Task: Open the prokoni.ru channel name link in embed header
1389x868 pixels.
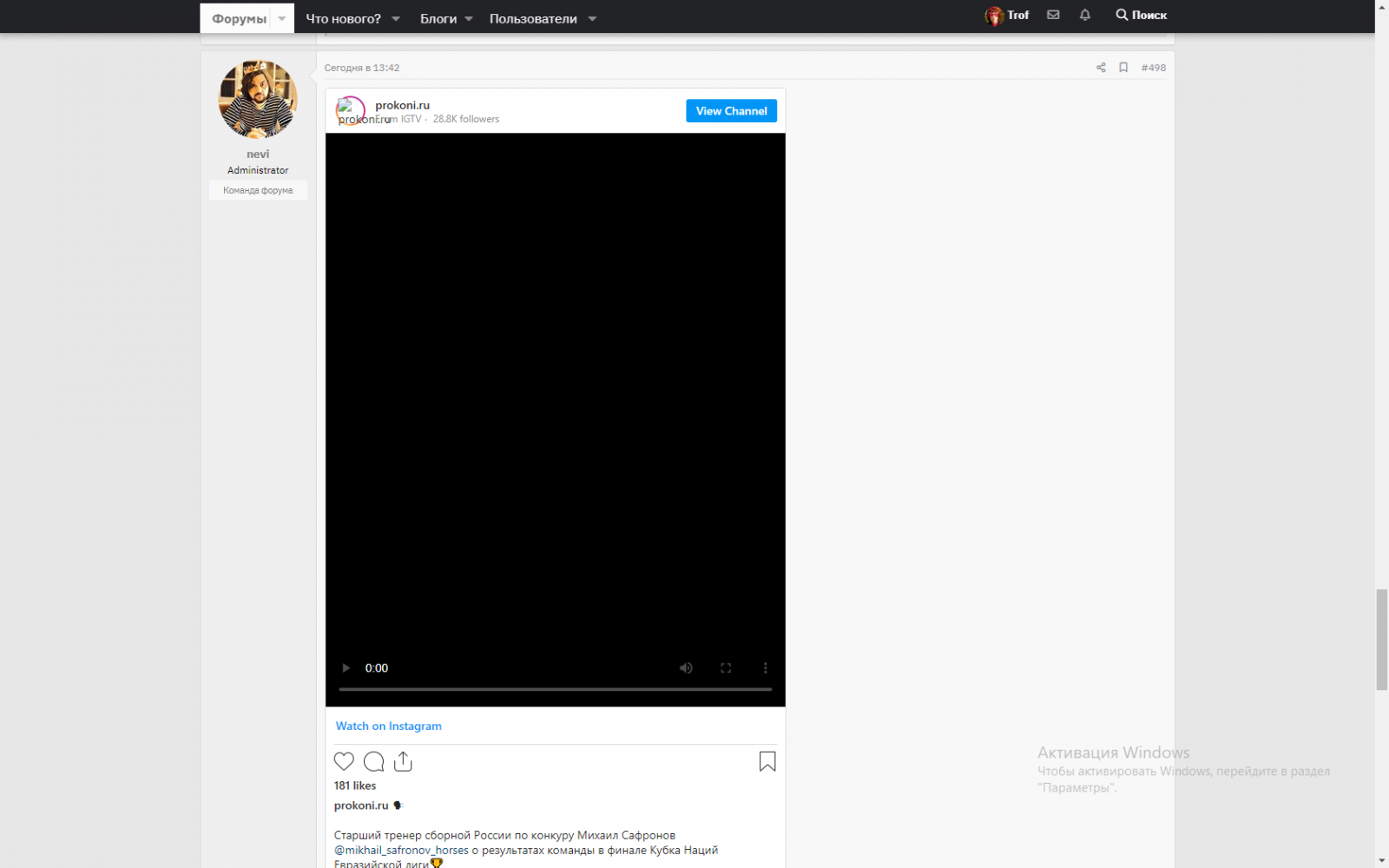Action: click(x=403, y=105)
